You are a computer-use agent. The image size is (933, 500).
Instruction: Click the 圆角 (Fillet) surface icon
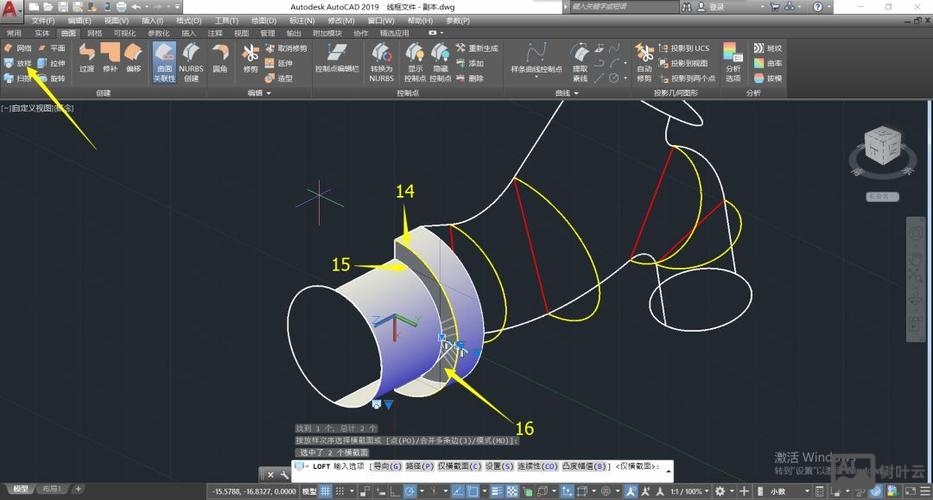coord(220,58)
